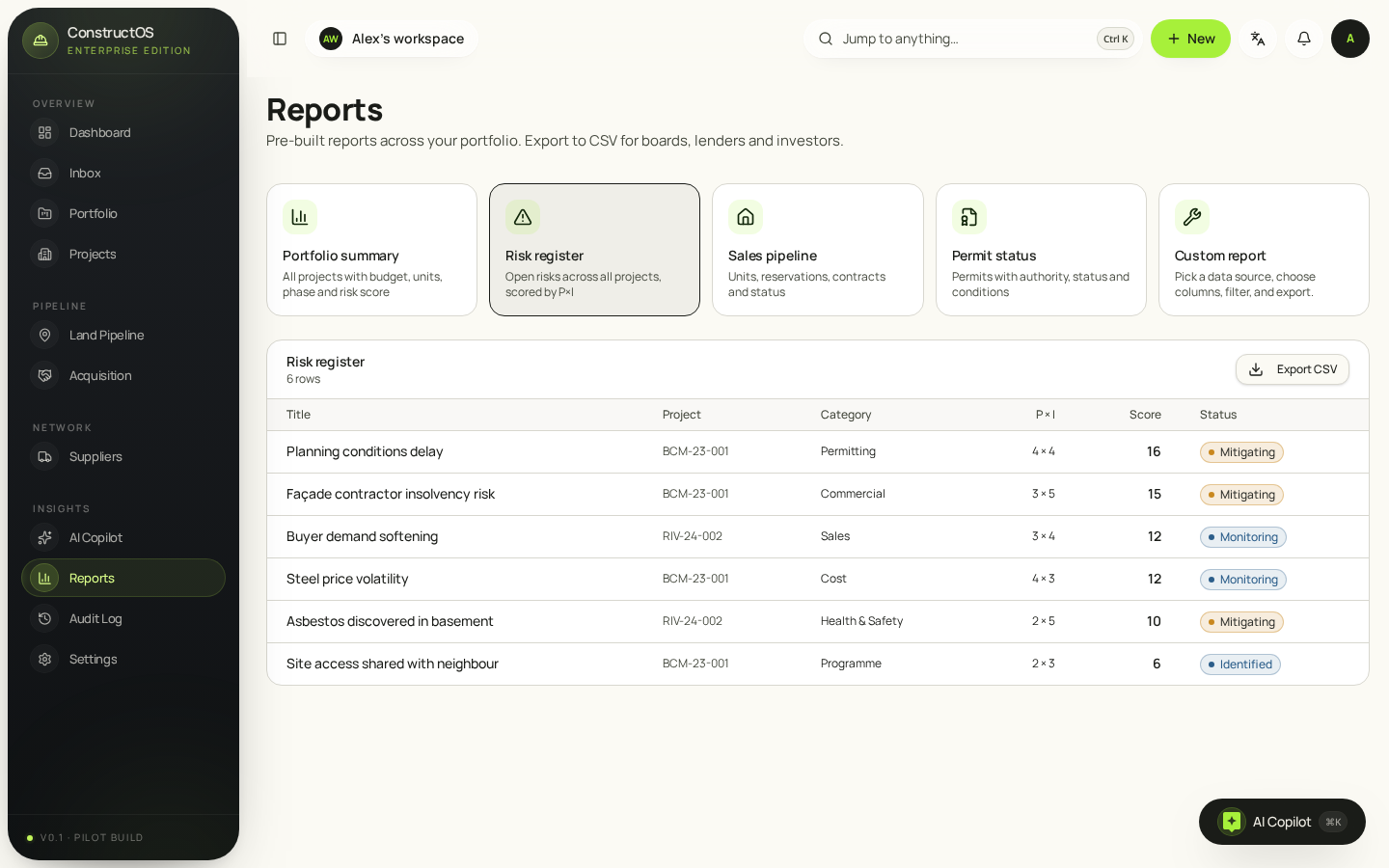Open the notifications bell
The height and width of the screenshot is (868, 1389).
[x=1304, y=39]
